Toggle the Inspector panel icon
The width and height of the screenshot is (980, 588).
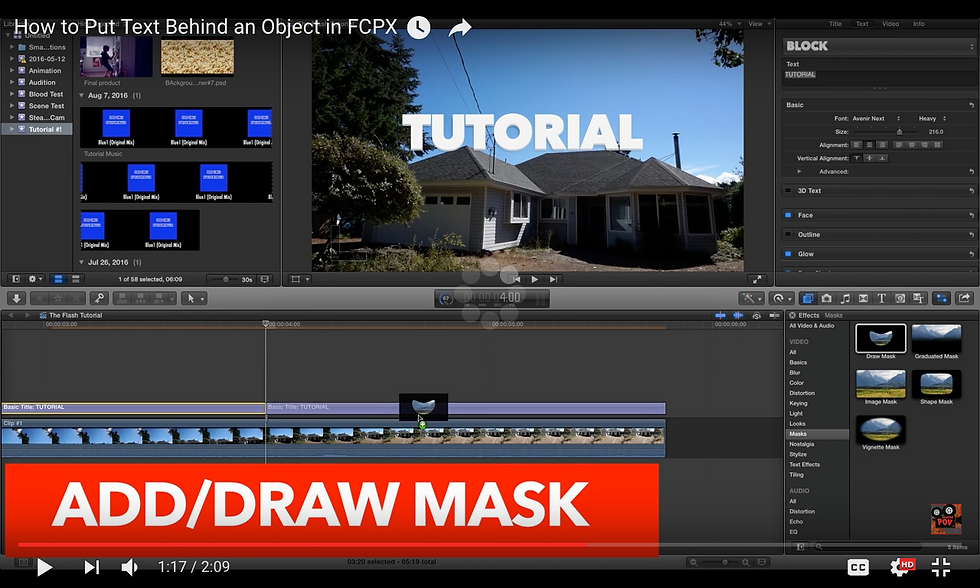(x=941, y=299)
